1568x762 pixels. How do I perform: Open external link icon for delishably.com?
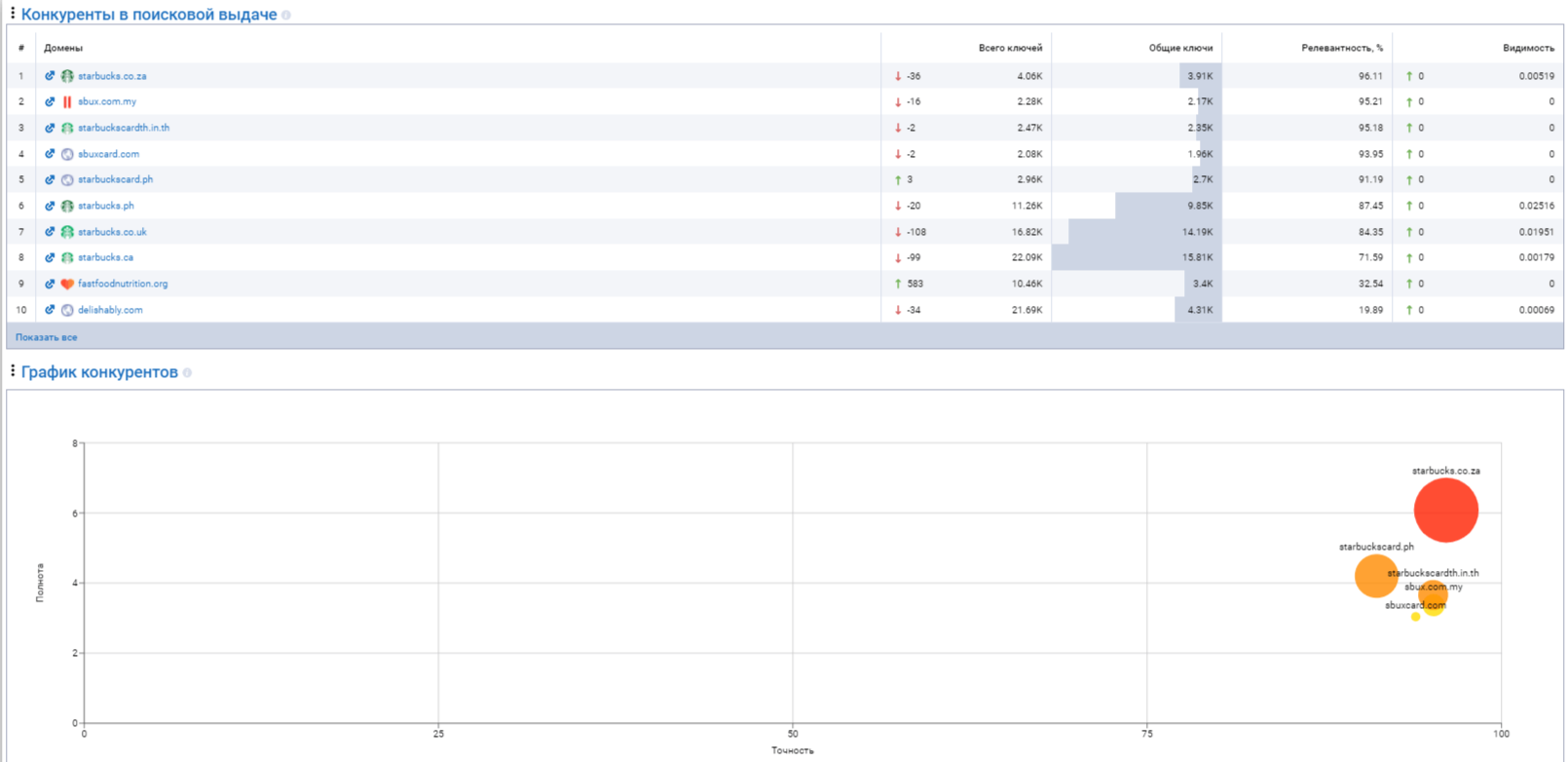(50, 310)
